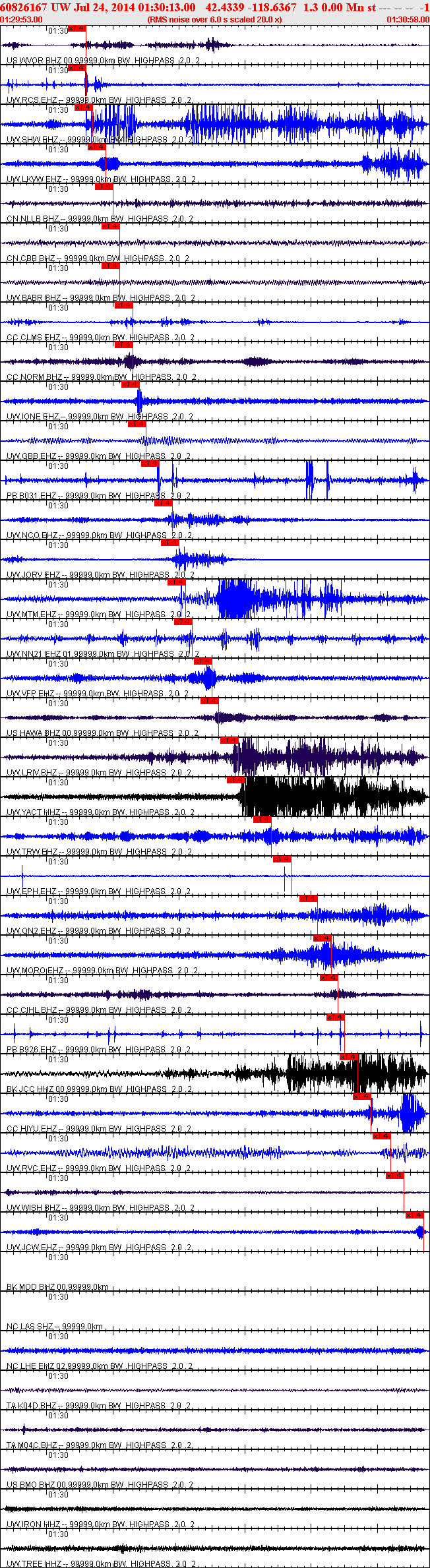Screen dimensions: 430x1568
Task: Select the UW MTM EHZ station label
Action: (99, 615)
